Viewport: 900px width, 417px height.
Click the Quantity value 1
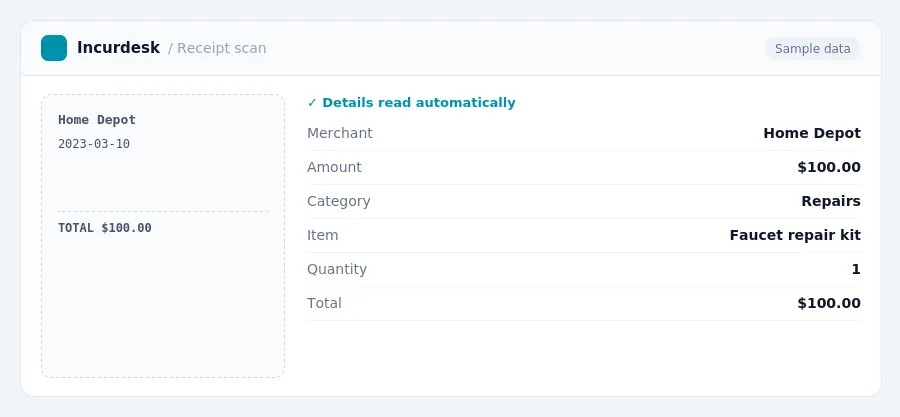(856, 269)
